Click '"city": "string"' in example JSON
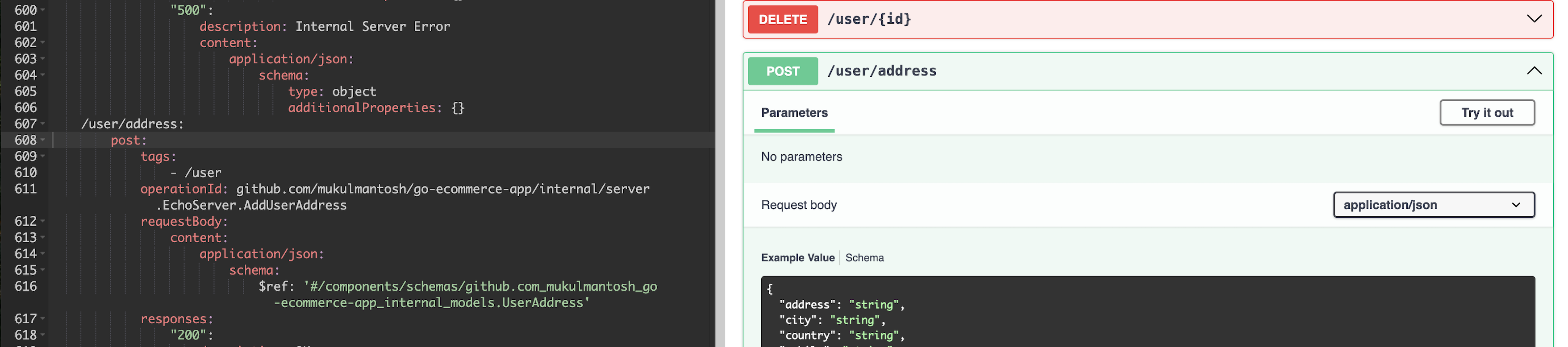Screen dimensions: 1568x347 [832, 320]
